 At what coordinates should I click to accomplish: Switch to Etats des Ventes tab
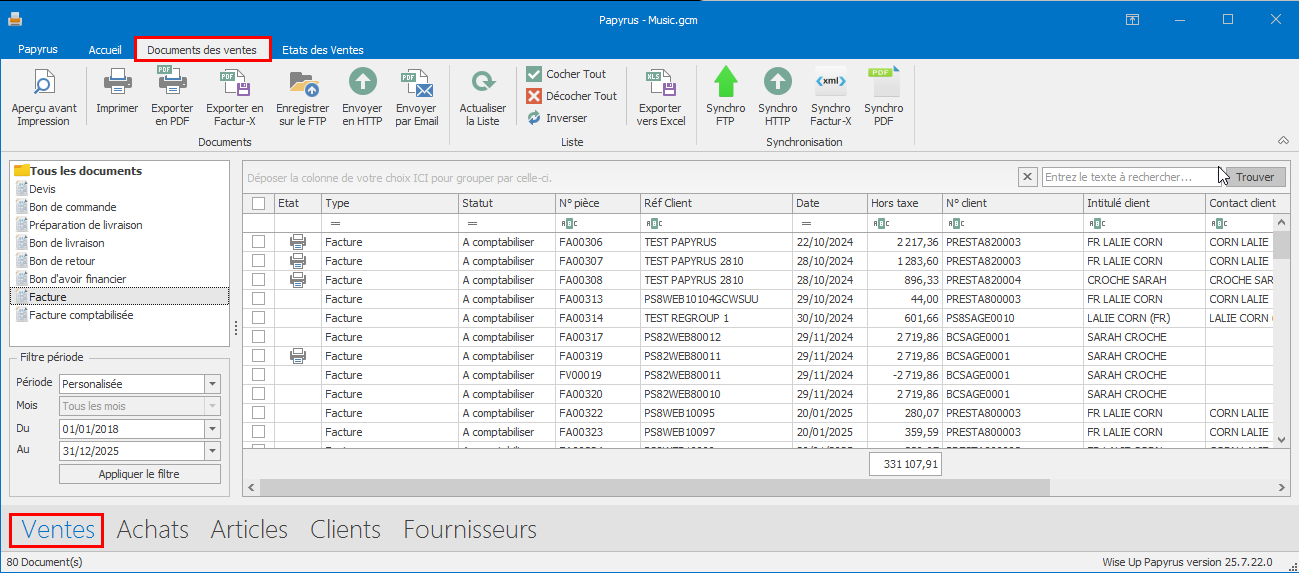(x=322, y=50)
